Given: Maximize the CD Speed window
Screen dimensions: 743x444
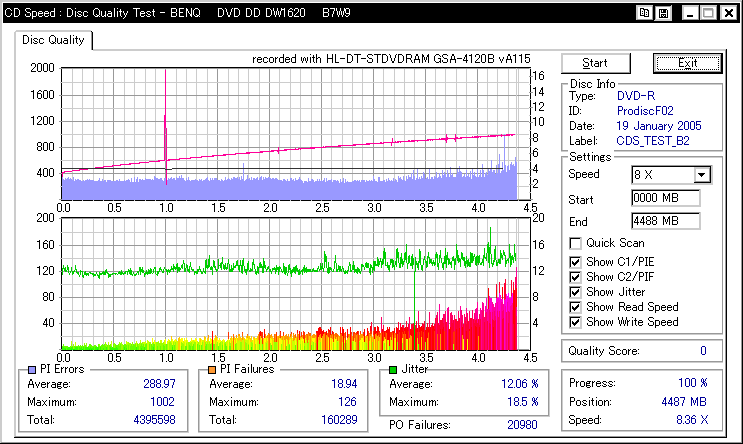Looking at the screenshot, I should [x=707, y=13].
